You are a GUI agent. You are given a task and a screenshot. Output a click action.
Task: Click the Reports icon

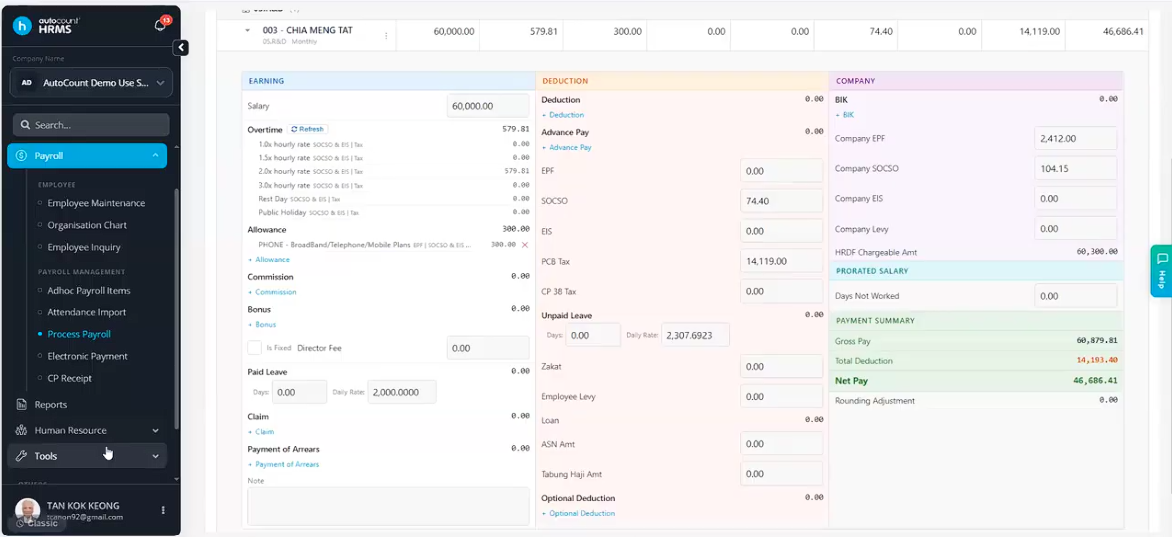coord(21,405)
